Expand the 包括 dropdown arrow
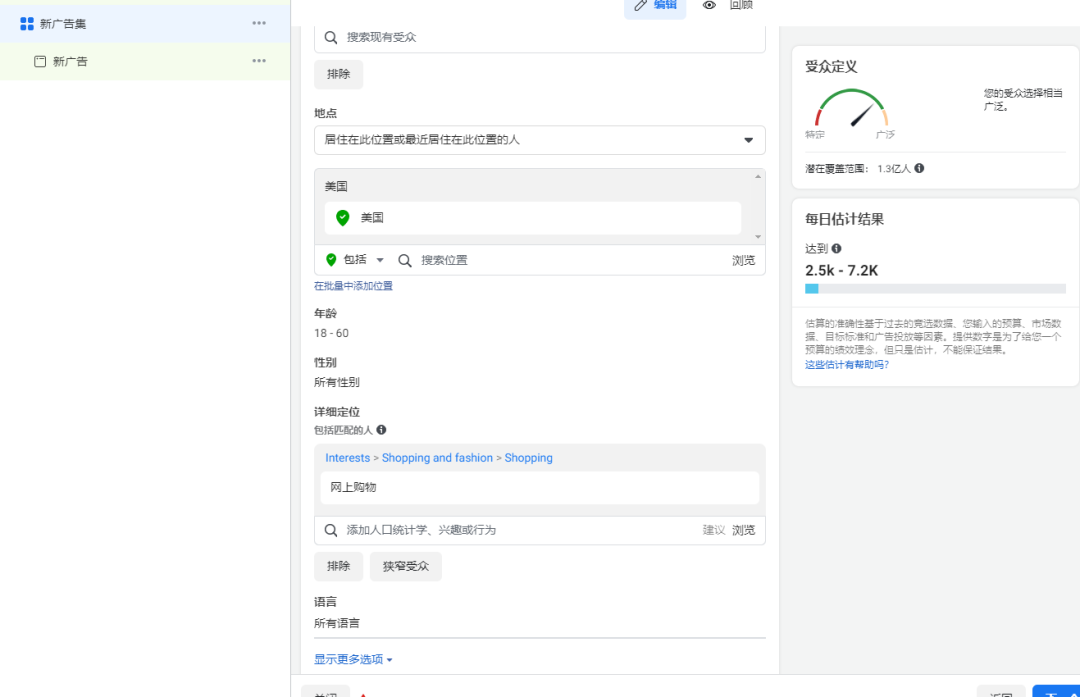 click(x=381, y=259)
